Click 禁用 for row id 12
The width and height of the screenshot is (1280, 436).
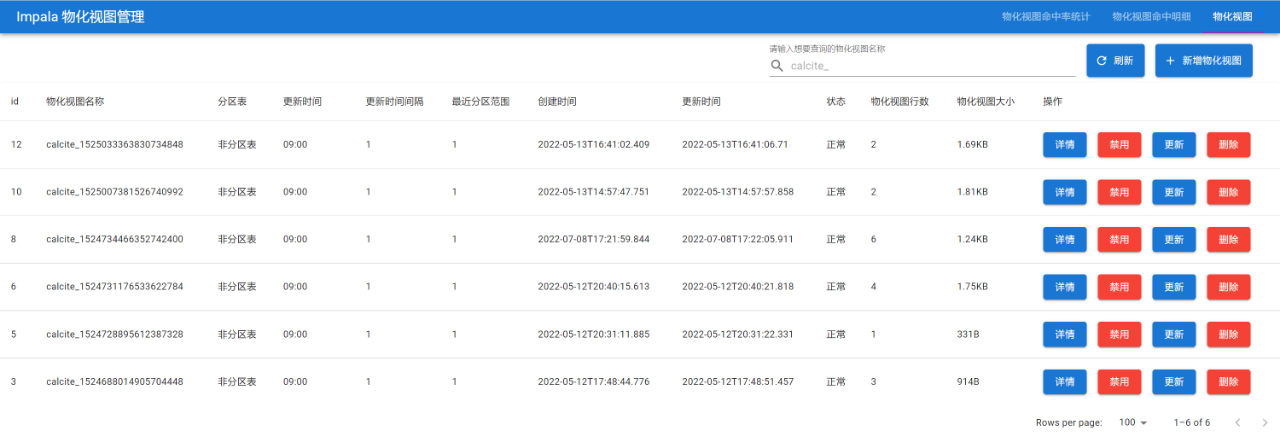[x=1119, y=144]
